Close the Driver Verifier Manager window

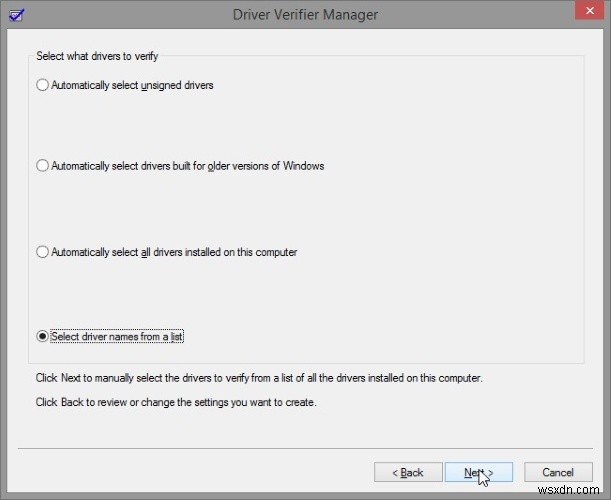click(590, 10)
